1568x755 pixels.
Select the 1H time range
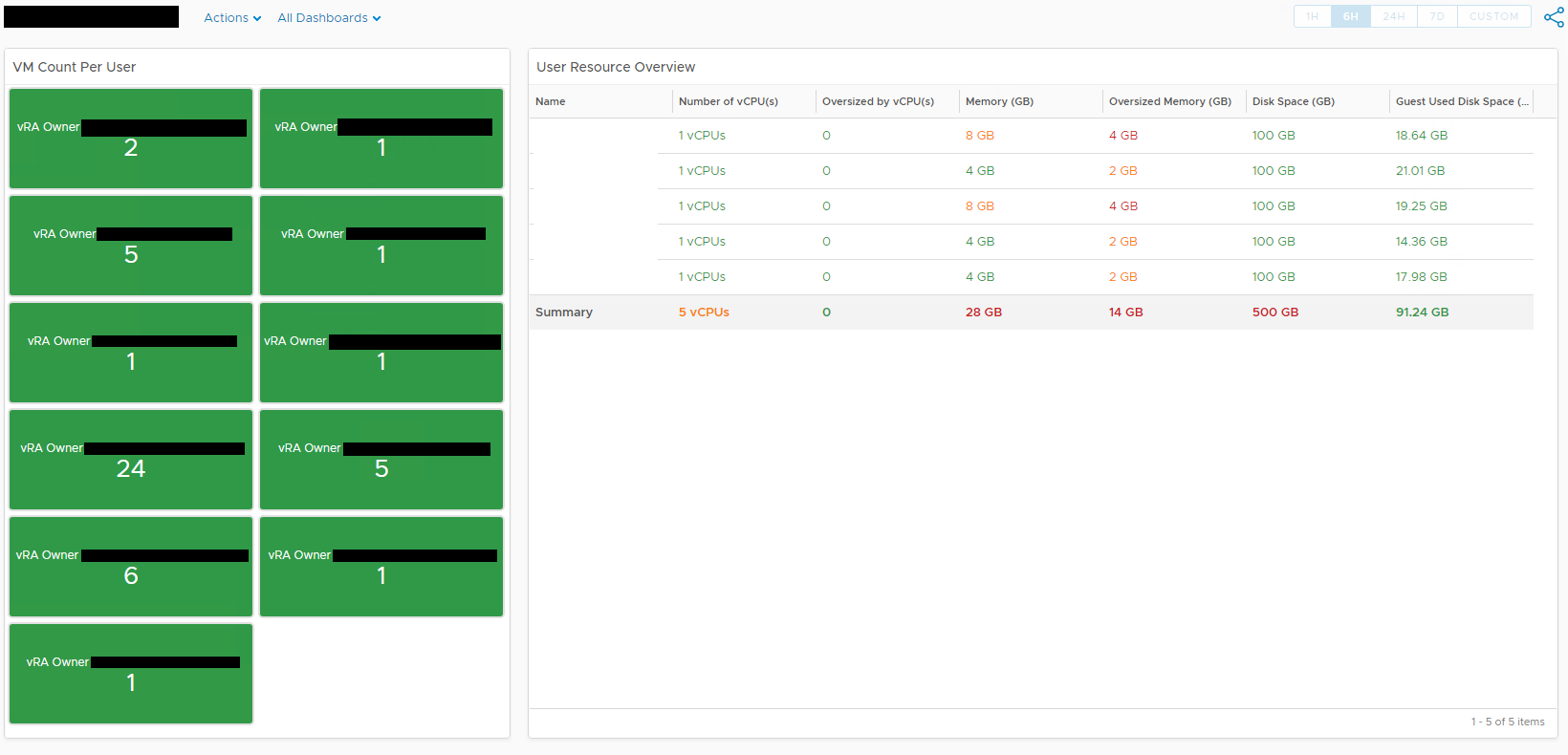pos(1312,17)
